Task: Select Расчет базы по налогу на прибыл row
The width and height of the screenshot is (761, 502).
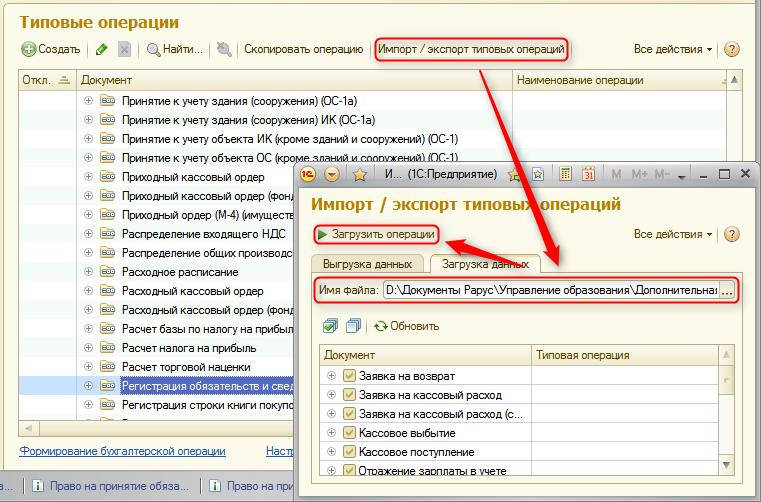Action: point(156,329)
